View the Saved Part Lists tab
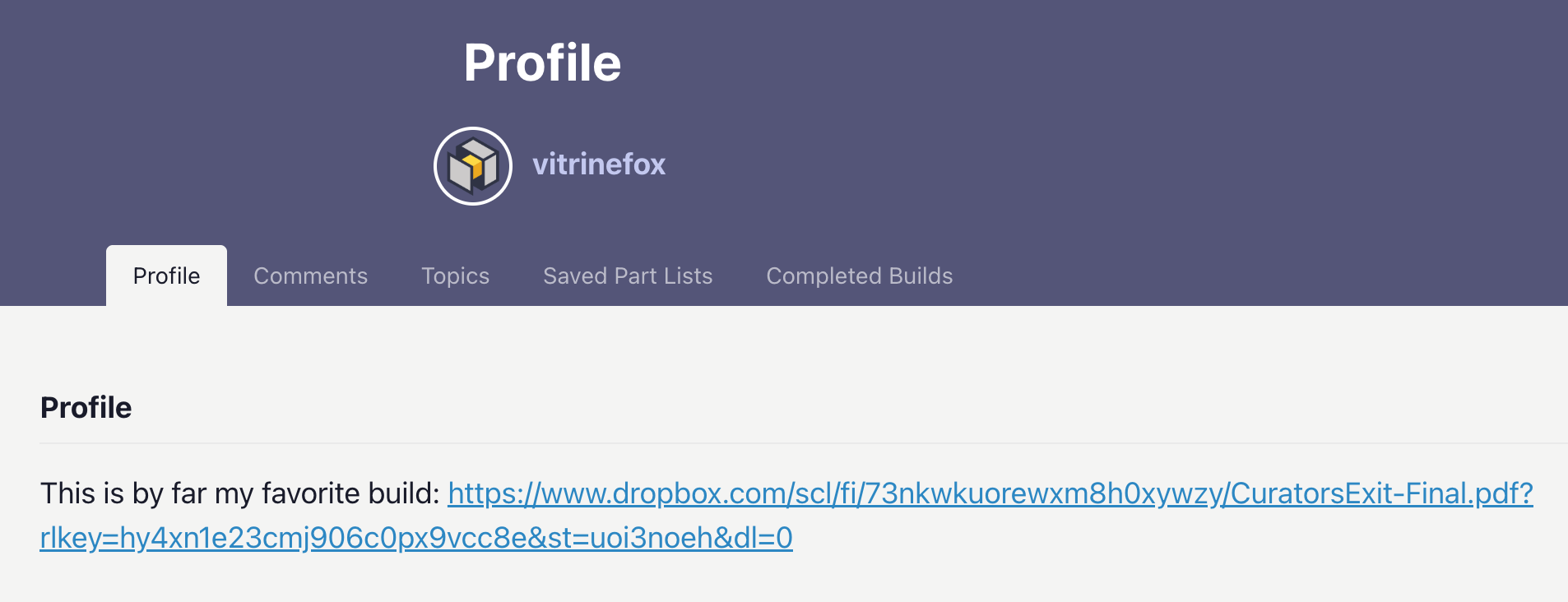This screenshot has width=1568, height=602. [627, 276]
